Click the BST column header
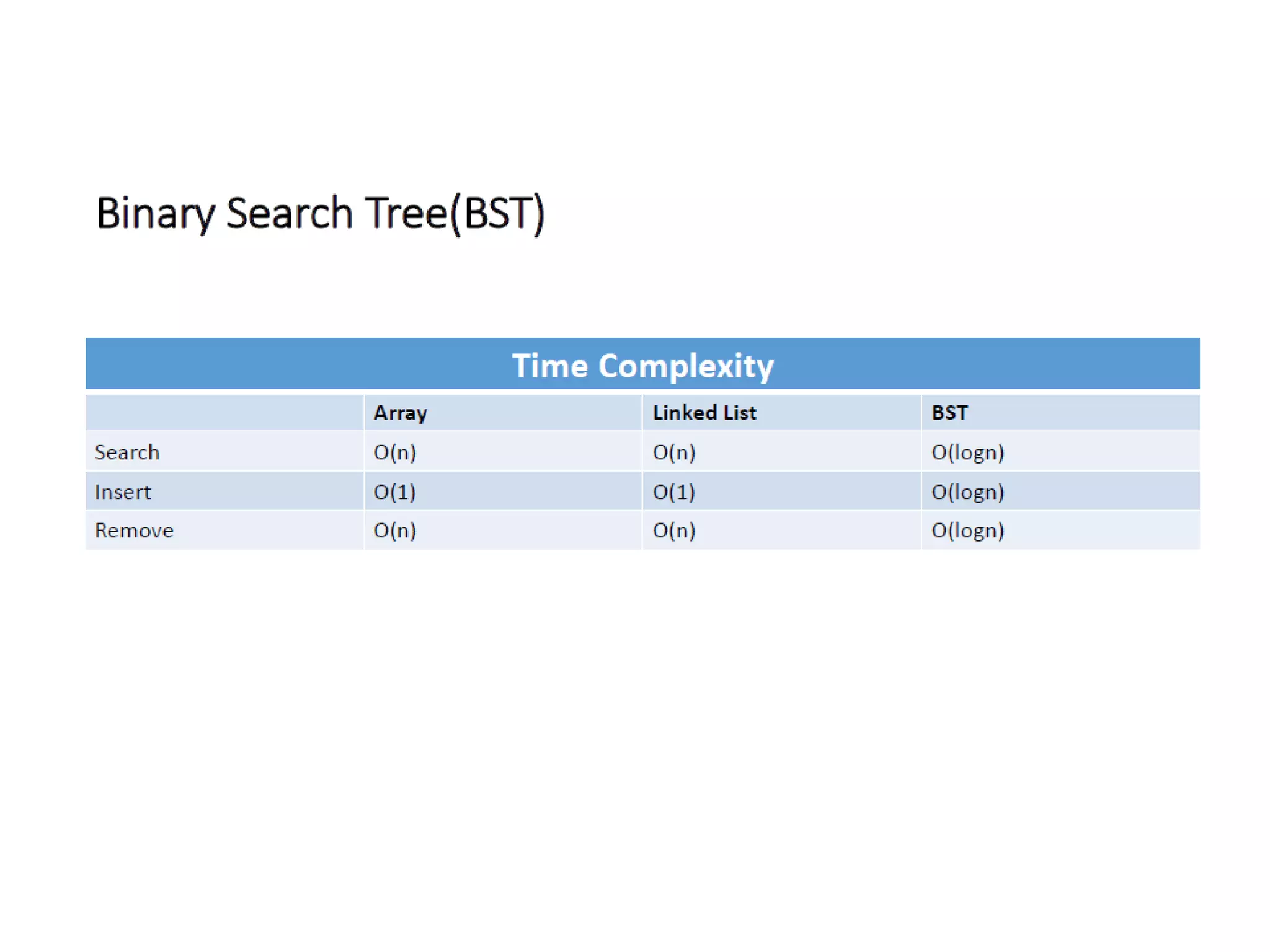This screenshot has width=1270, height=952. pyautogui.click(x=949, y=413)
